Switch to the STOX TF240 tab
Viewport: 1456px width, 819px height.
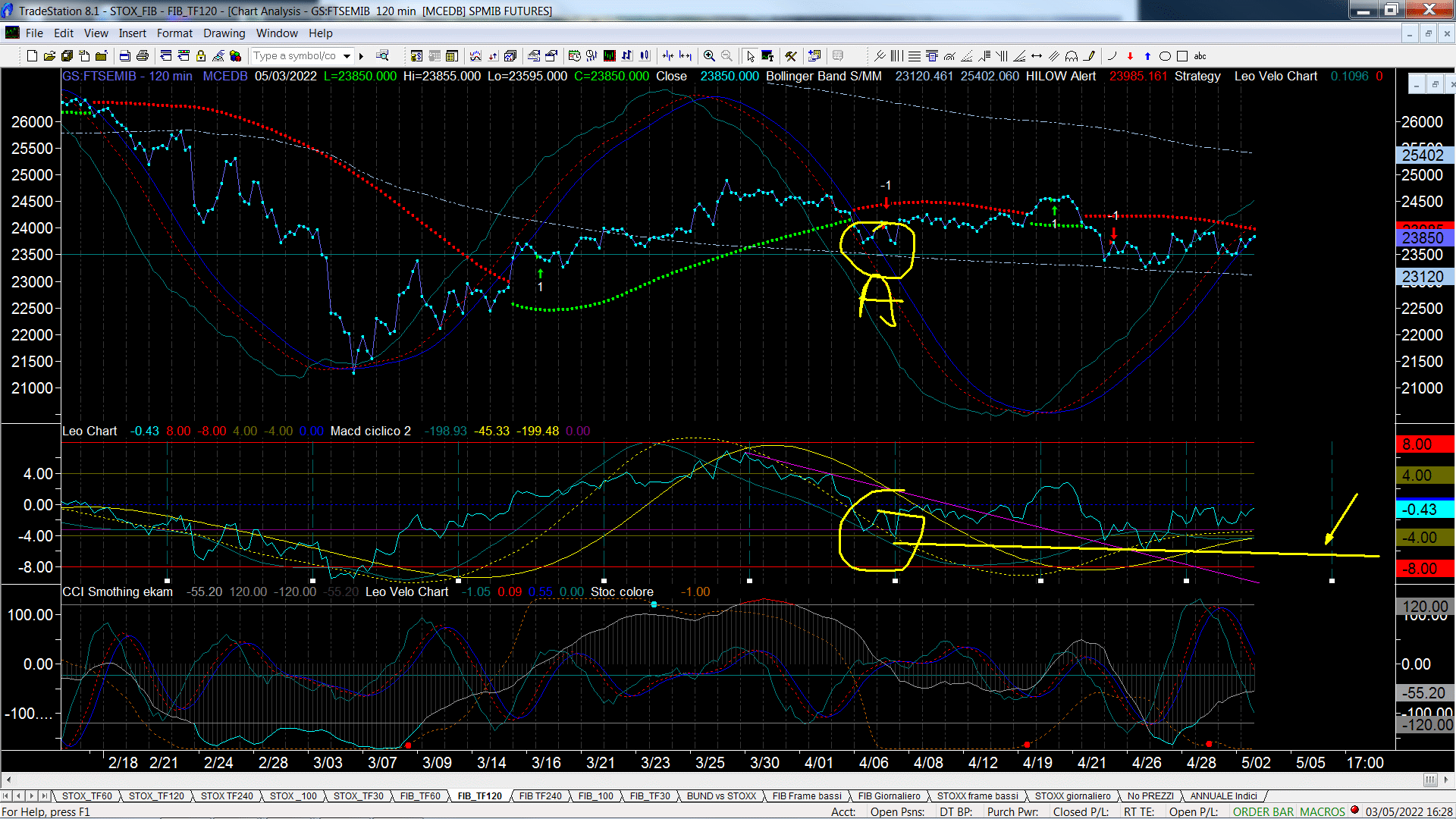tap(227, 795)
